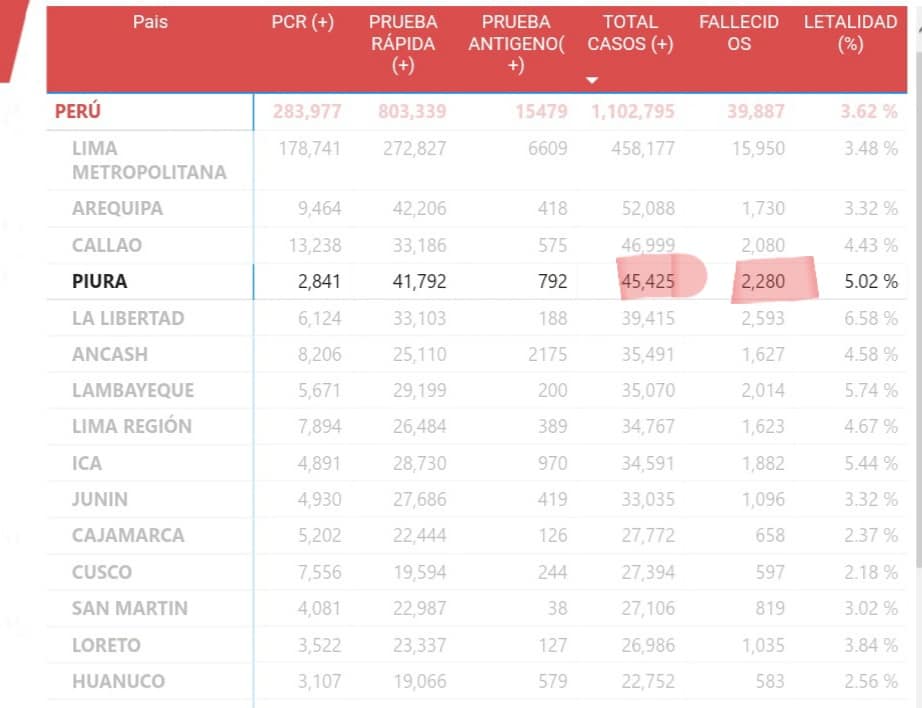Image resolution: width=922 pixels, height=708 pixels.
Task: Click the LETALIDAD (%) column header
Action: coord(850,33)
